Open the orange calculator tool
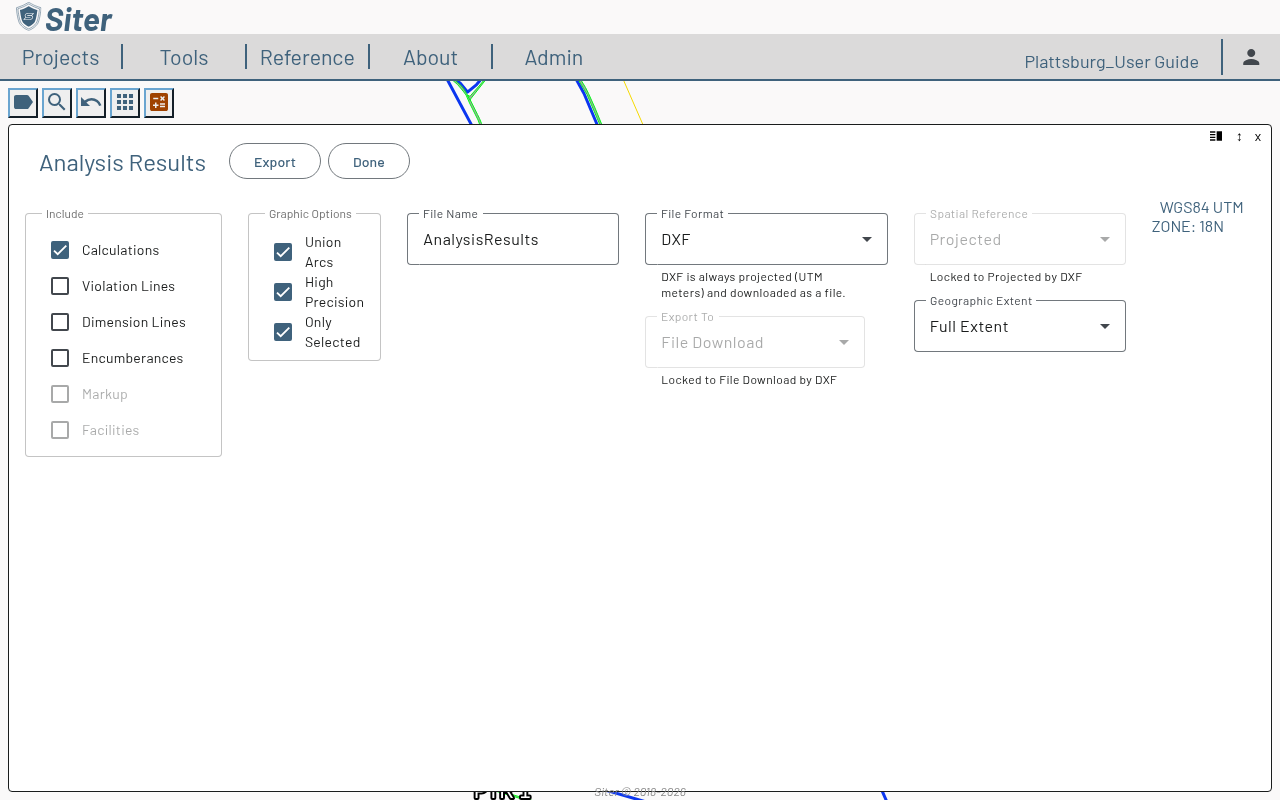 pyautogui.click(x=159, y=102)
